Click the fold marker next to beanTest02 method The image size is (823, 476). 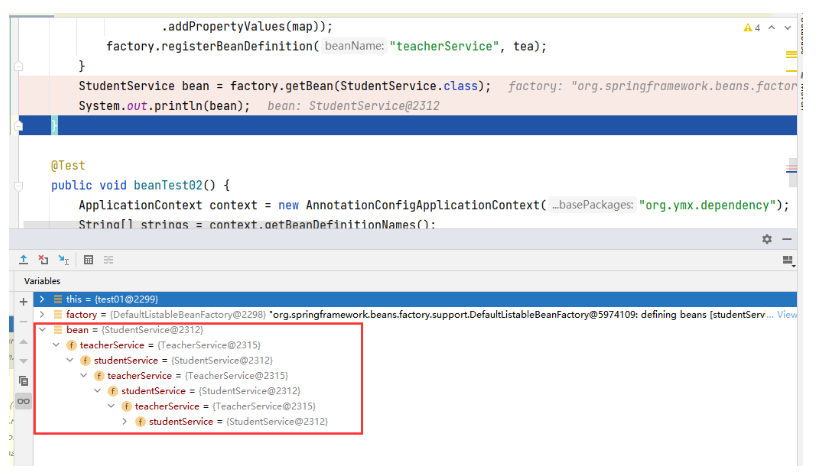point(18,186)
